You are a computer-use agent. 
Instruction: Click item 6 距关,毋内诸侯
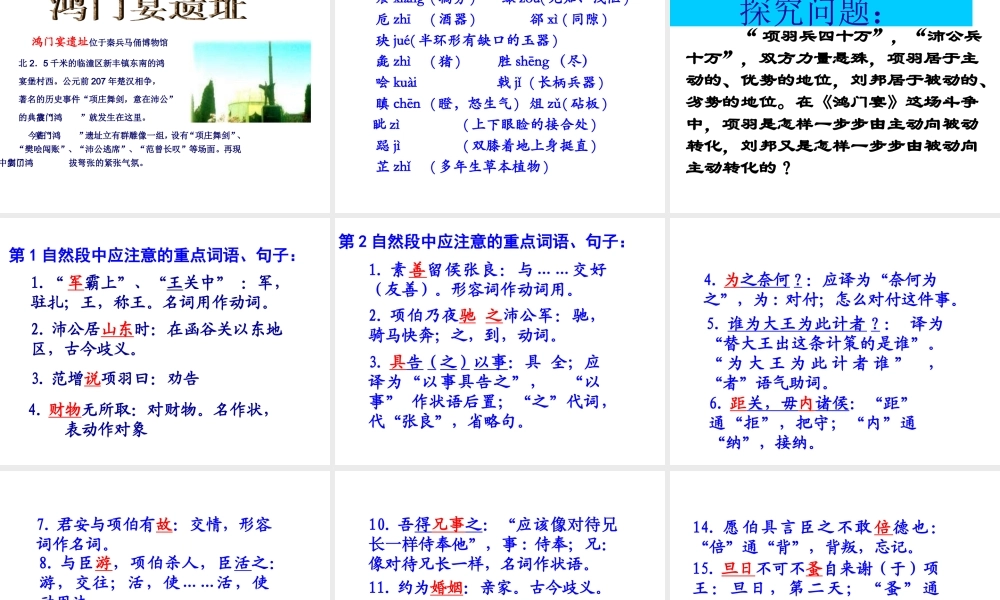813,422
